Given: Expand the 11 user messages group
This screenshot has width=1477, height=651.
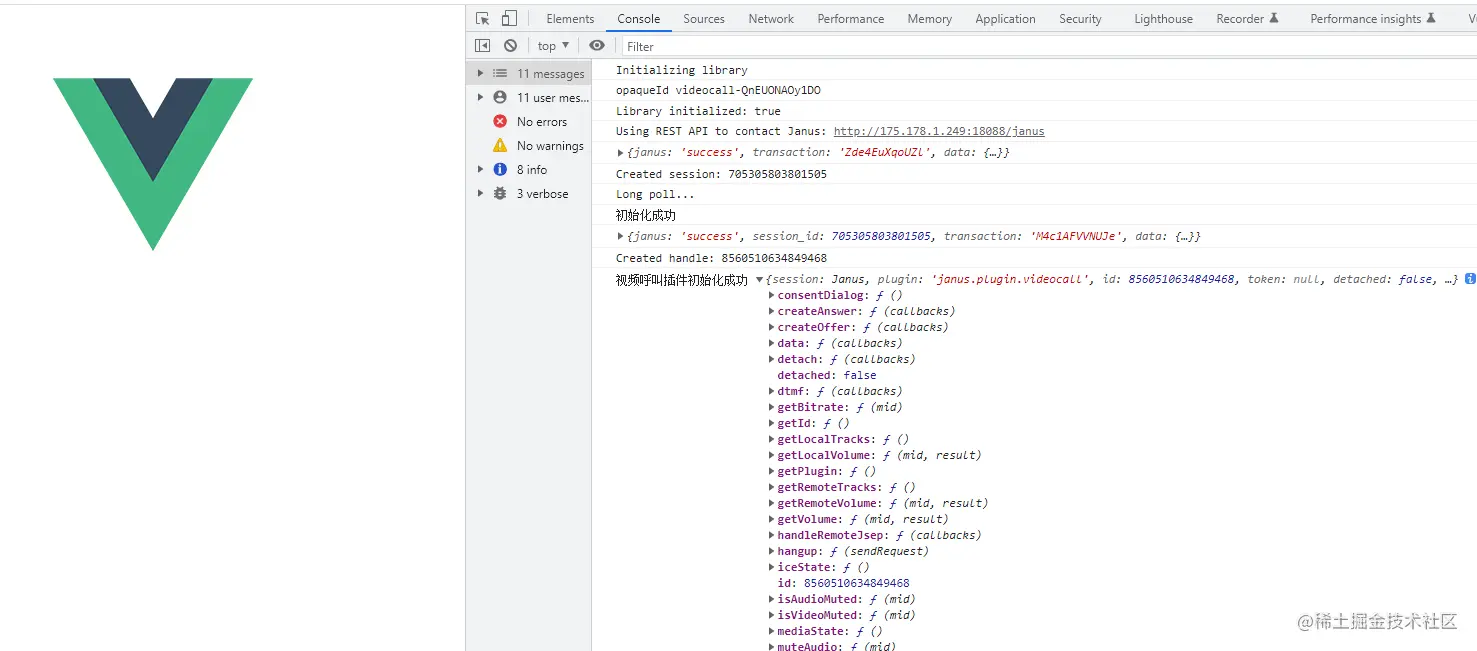Looking at the screenshot, I should click(x=480, y=97).
